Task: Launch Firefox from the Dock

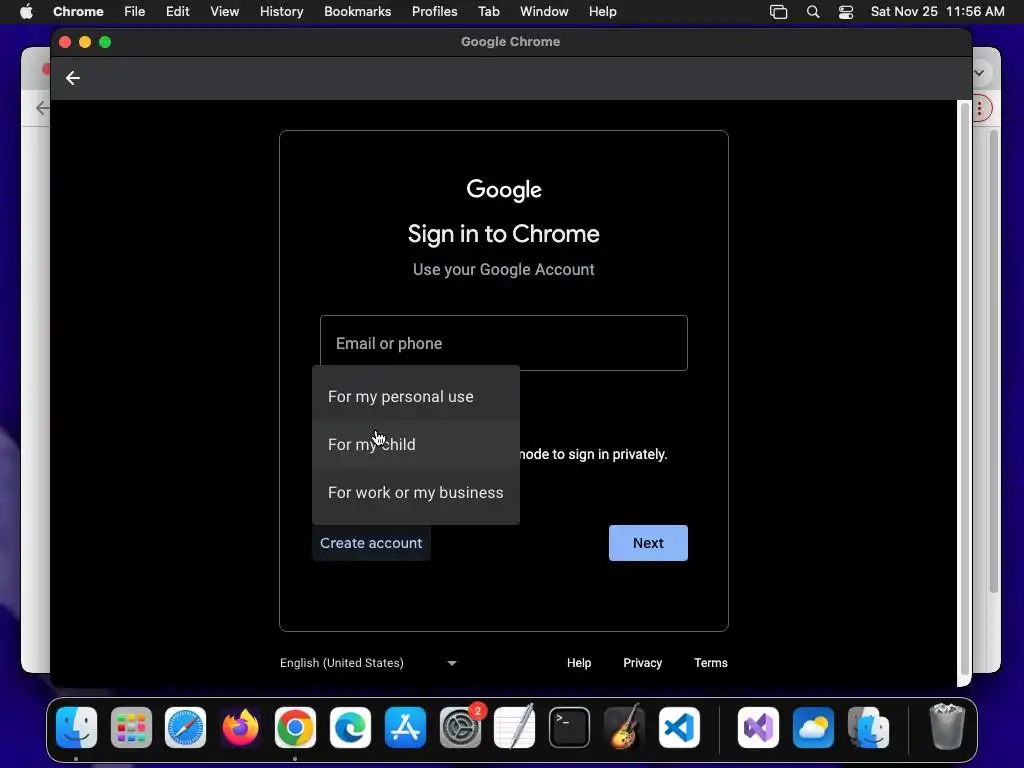Action: click(x=240, y=728)
